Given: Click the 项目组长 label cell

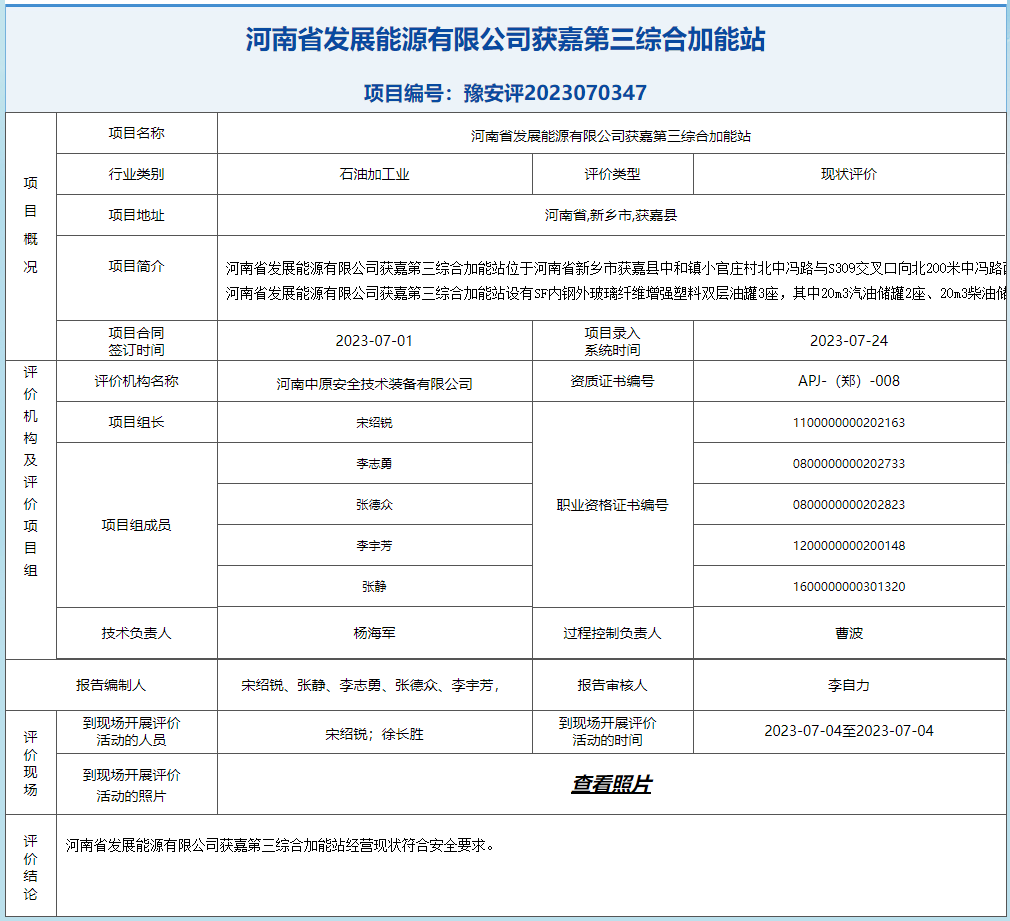Looking at the screenshot, I should (137, 423).
